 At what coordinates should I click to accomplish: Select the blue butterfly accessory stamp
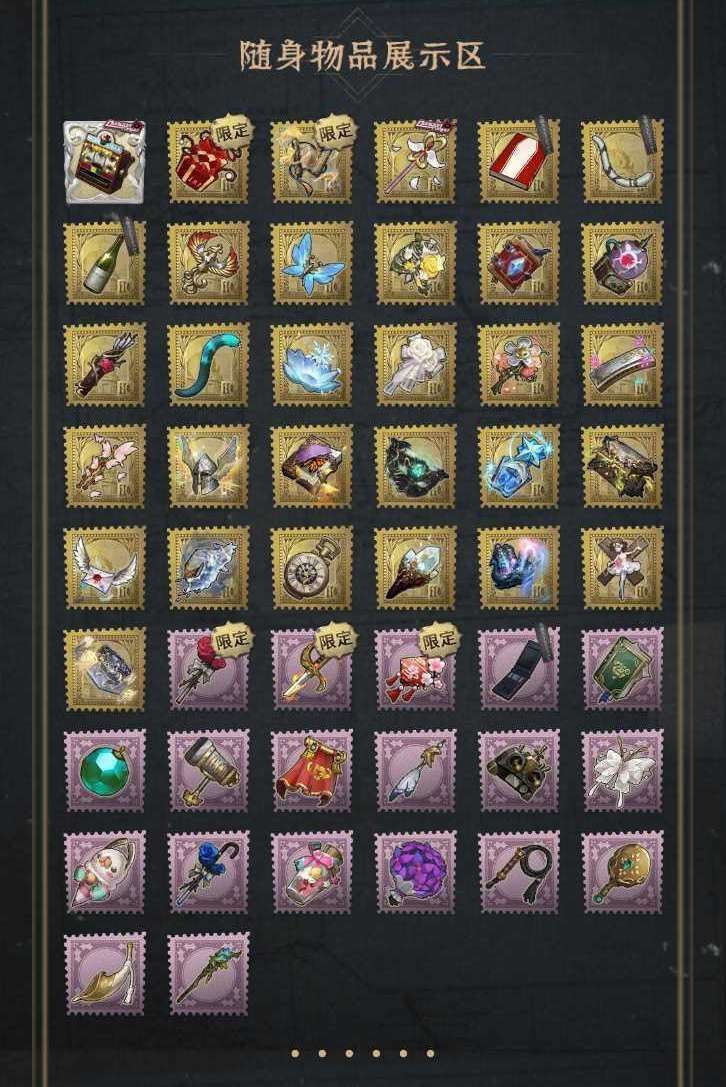tap(312, 263)
